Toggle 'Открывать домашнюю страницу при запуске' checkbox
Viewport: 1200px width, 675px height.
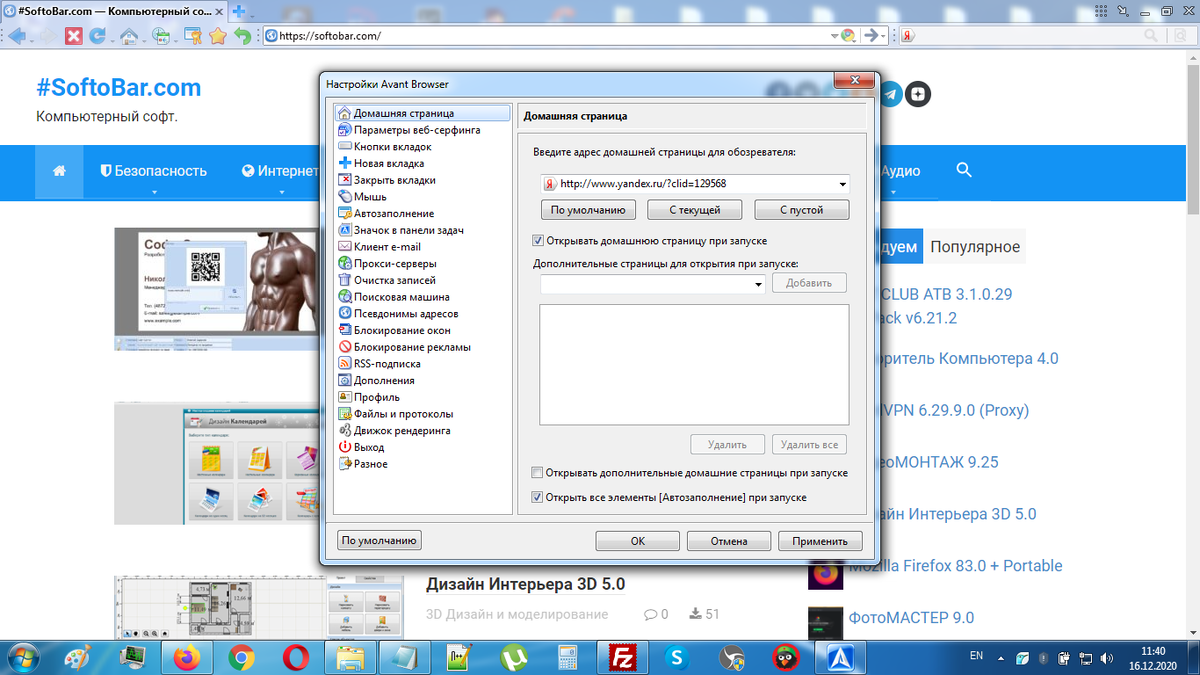click(538, 241)
